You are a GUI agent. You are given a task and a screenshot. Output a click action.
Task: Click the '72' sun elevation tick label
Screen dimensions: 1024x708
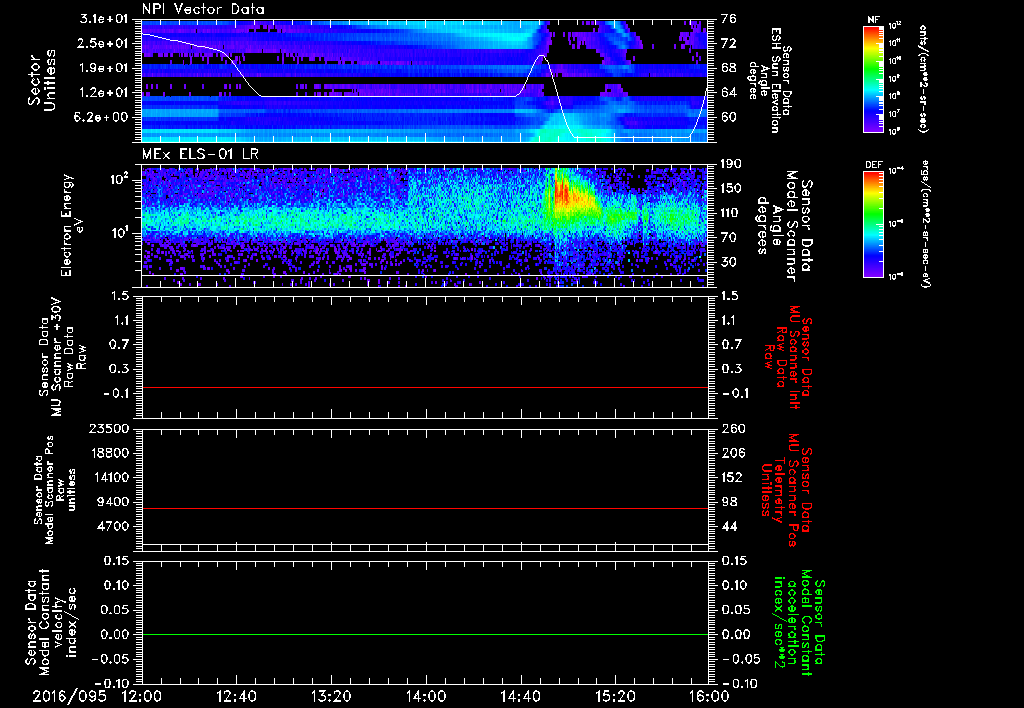tap(729, 43)
